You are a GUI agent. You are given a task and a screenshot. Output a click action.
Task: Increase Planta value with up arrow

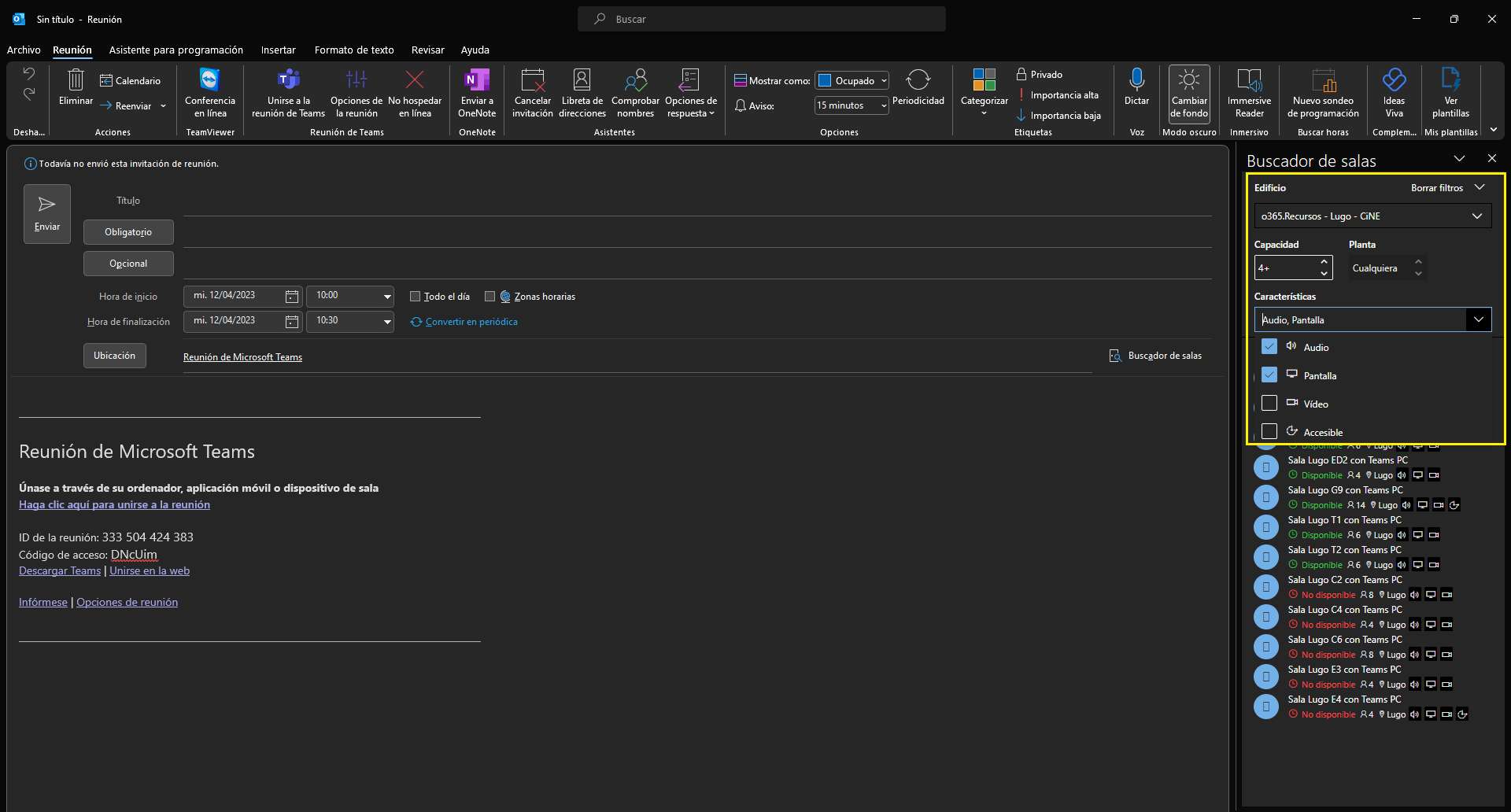[1418, 261]
